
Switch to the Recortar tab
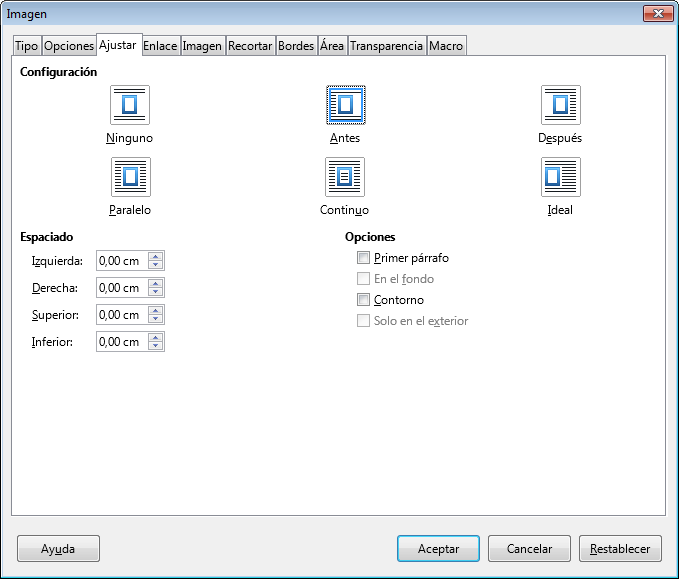[x=250, y=46]
